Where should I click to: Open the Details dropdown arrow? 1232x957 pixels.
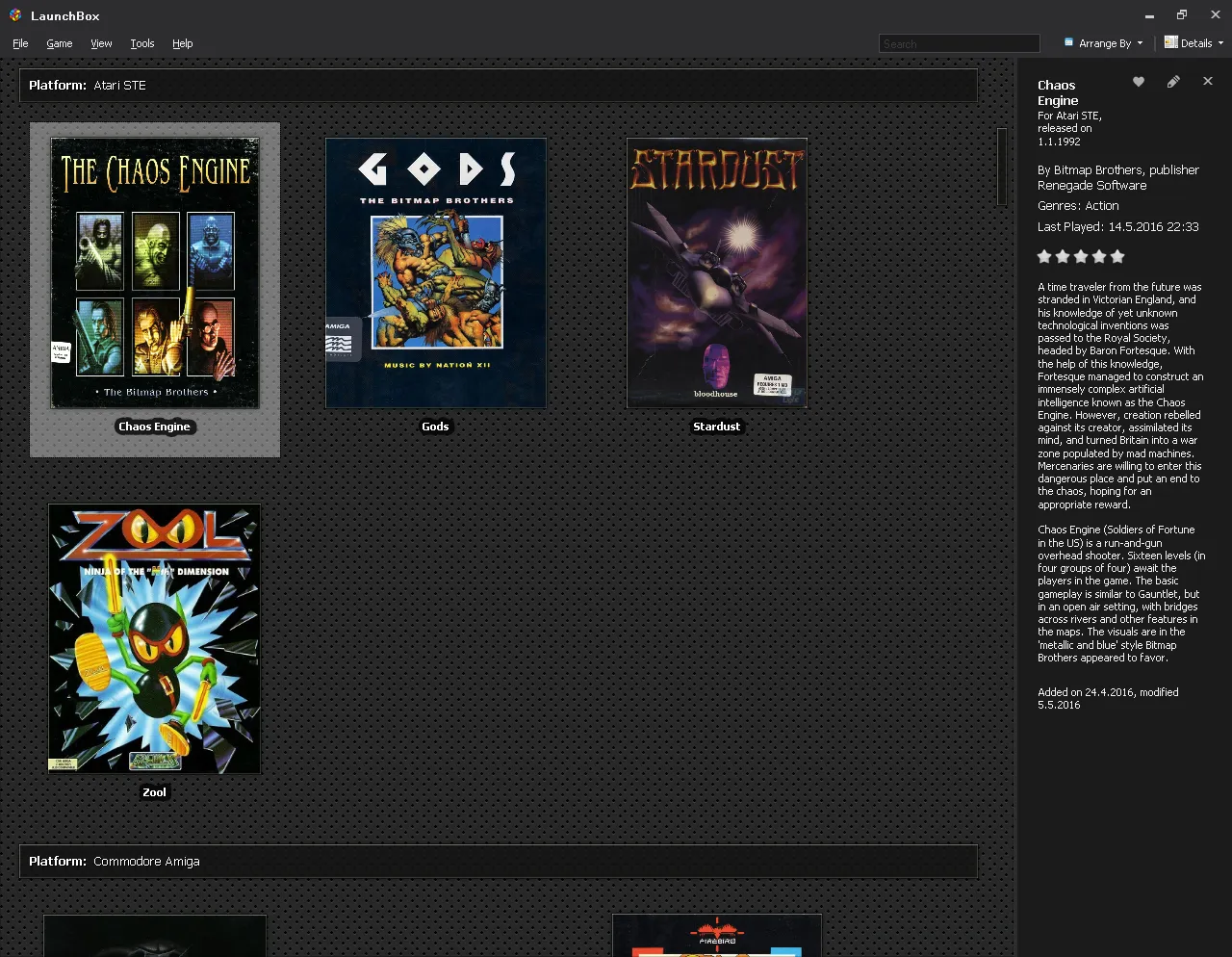click(1220, 43)
